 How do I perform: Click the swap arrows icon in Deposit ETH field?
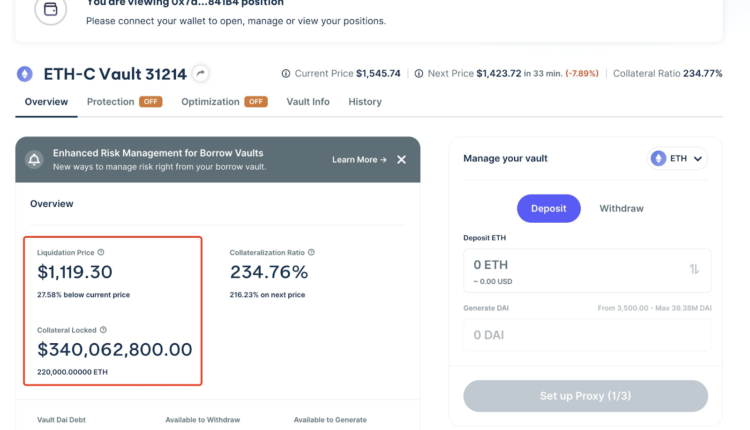[x=694, y=269]
